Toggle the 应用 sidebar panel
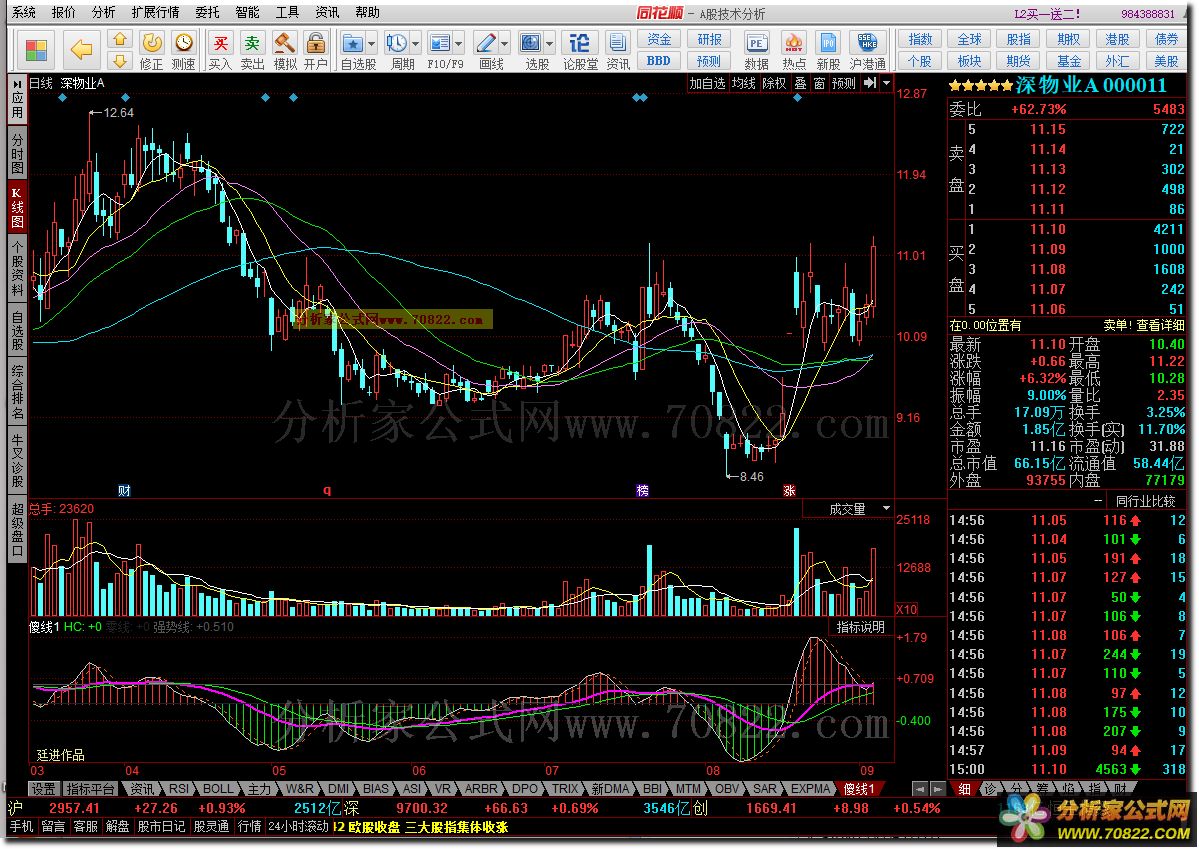 17,100
